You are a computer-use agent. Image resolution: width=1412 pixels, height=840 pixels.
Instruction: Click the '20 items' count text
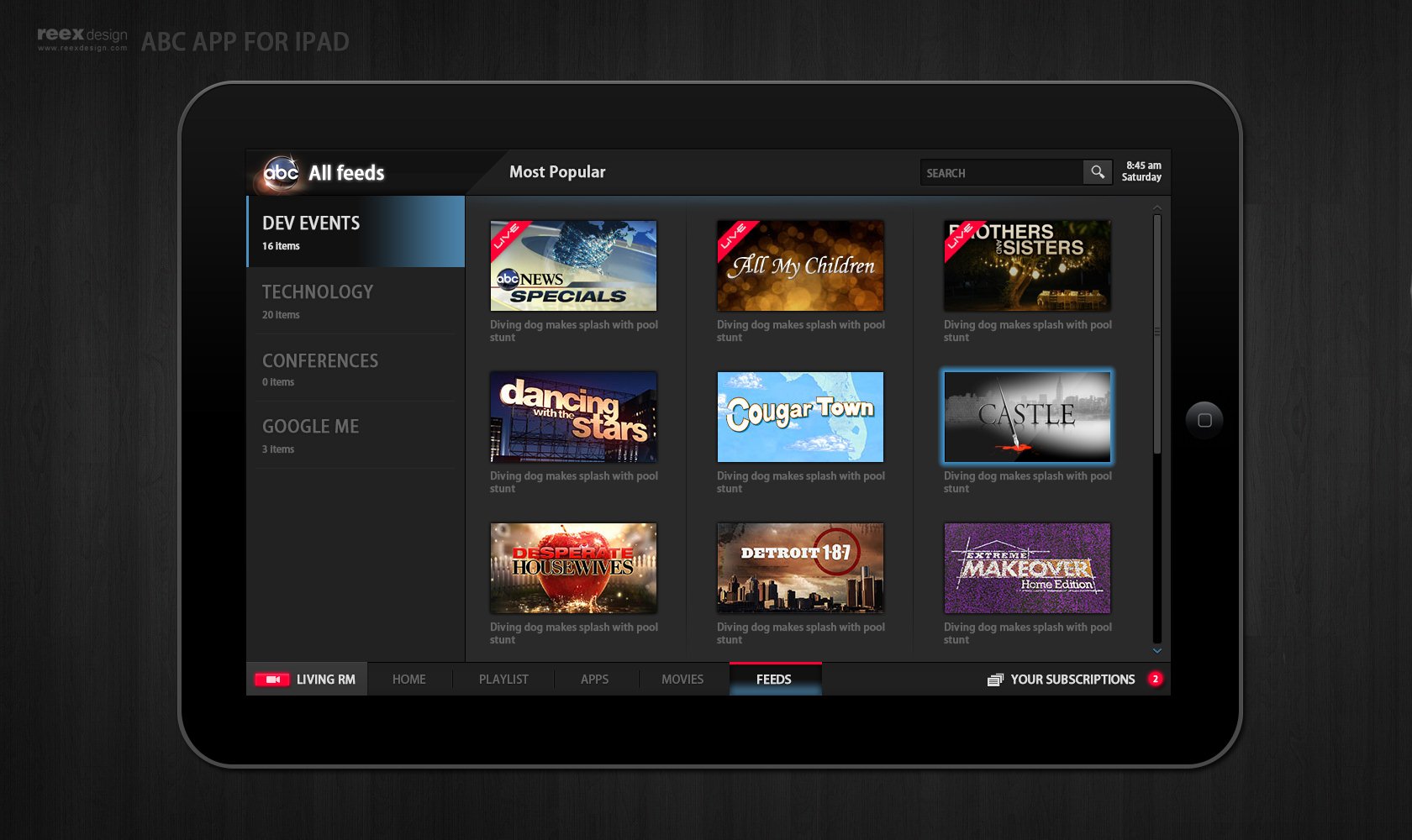tap(281, 315)
